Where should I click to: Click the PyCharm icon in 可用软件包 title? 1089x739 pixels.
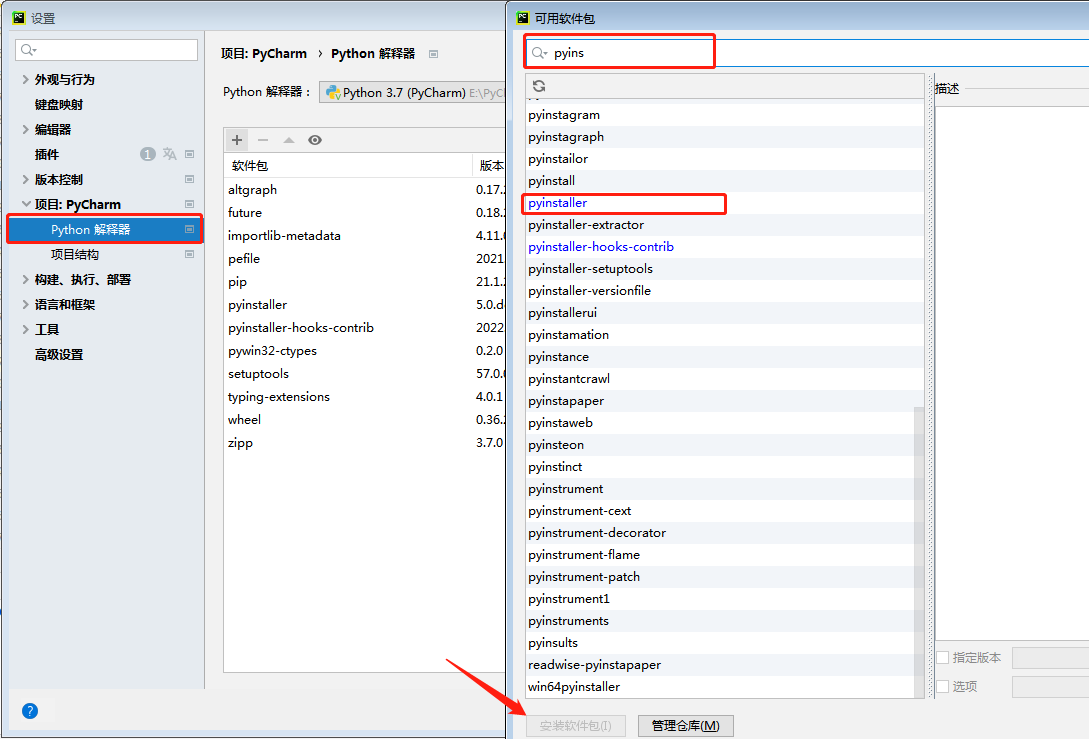pyautogui.click(x=523, y=18)
